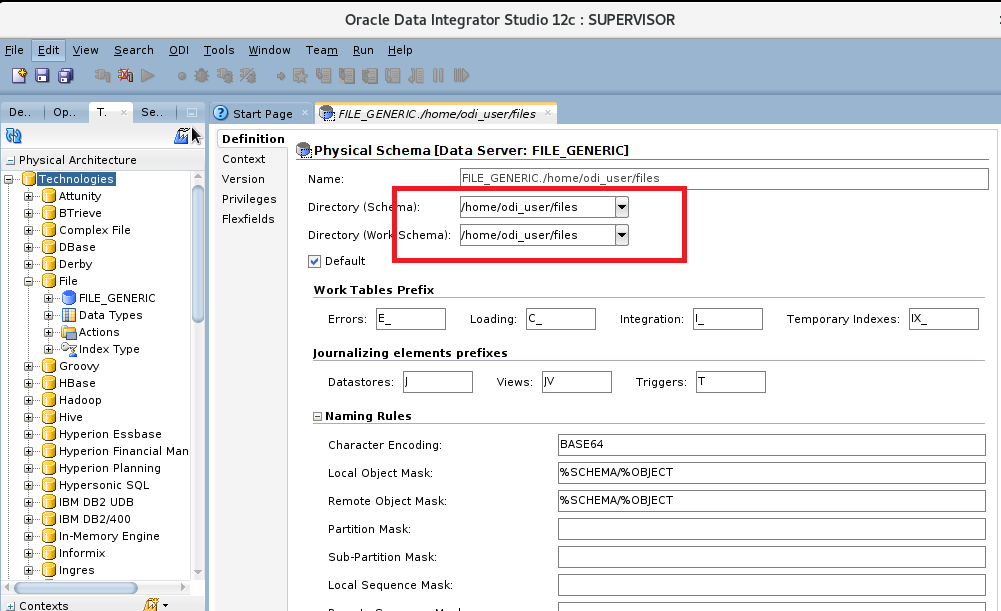
Task: Open the Definition side tab
Action: click(253, 139)
